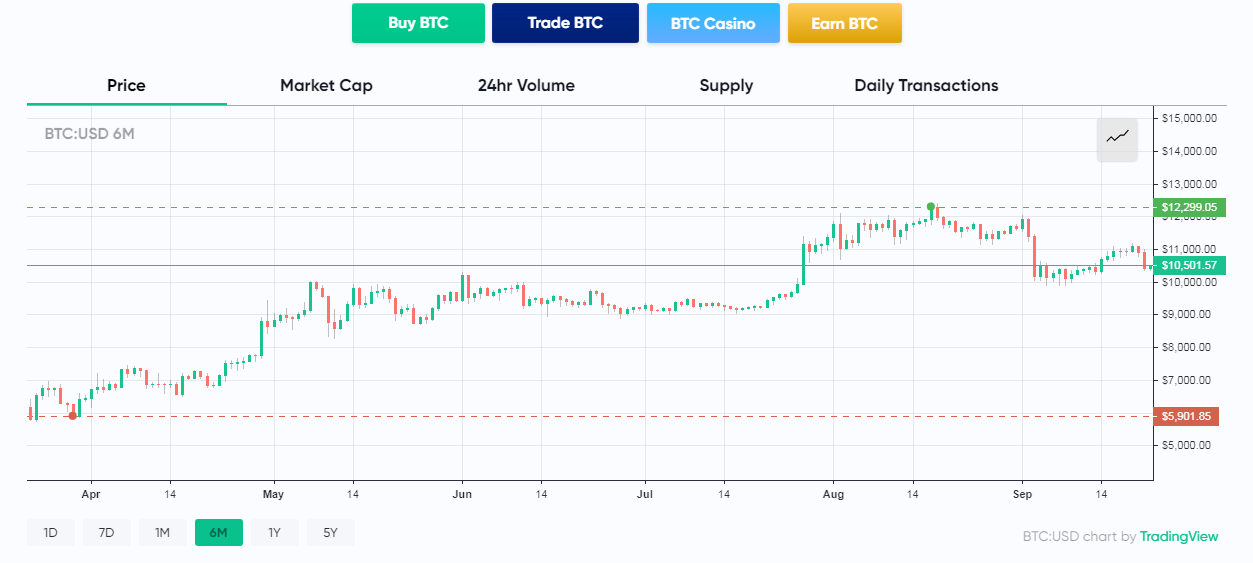Click the Earn BTC button
The height and width of the screenshot is (563, 1253).
click(x=844, y=23)
